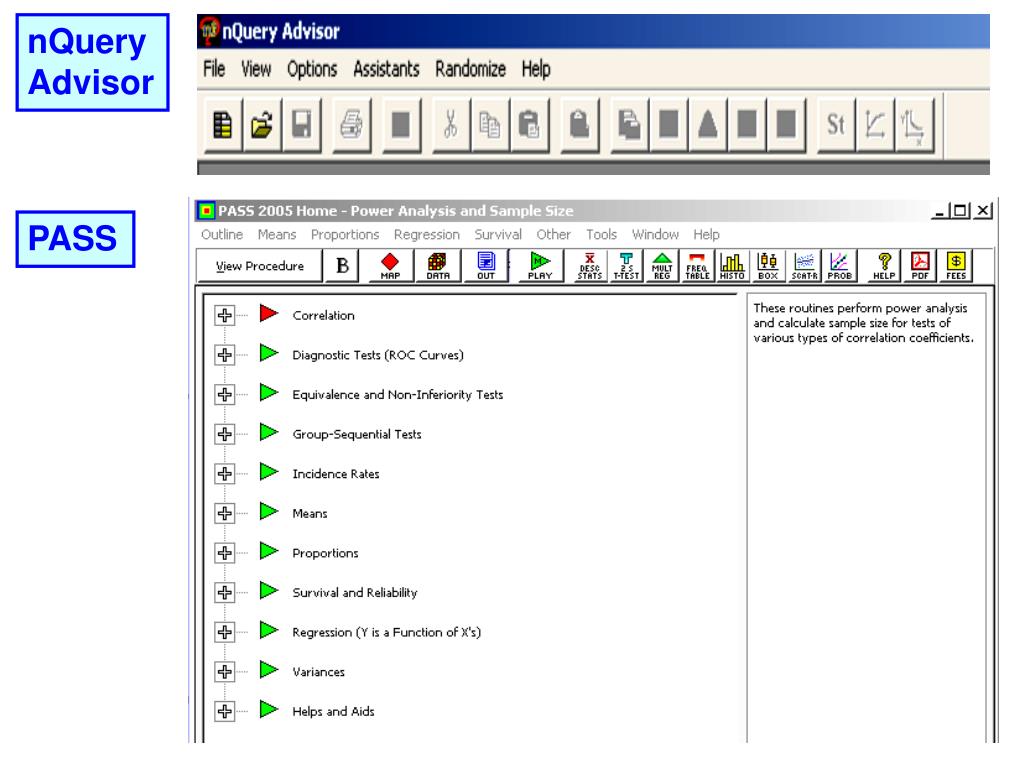This screenshot has width=1024, height=768.
Task: Open the Other menu in PASS
Action: coord(554,234)
